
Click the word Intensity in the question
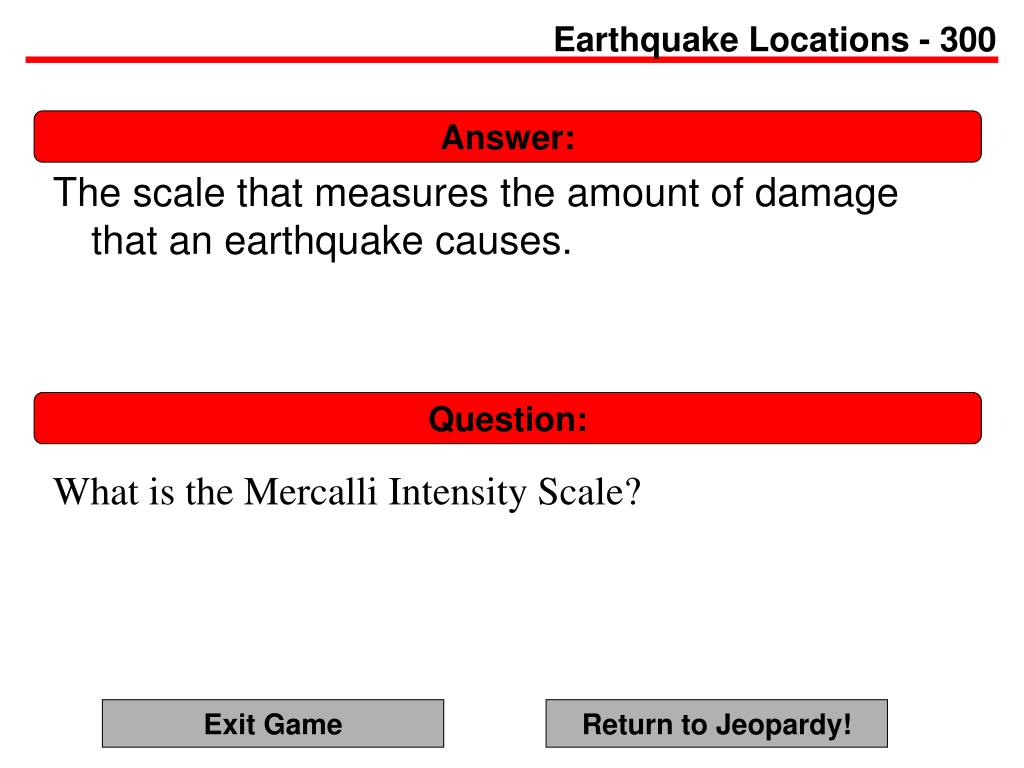(457, 493)
